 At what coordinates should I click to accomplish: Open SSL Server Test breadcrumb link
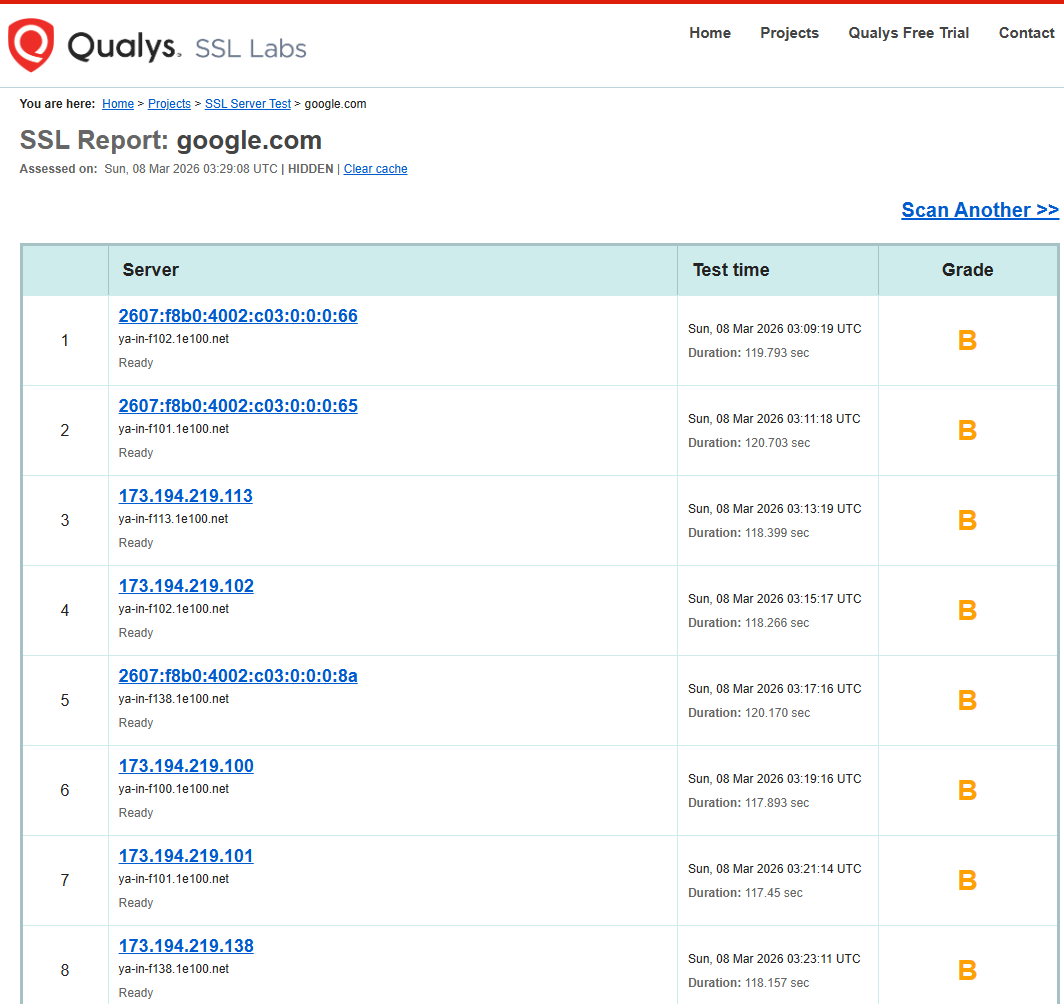point(248,104)
